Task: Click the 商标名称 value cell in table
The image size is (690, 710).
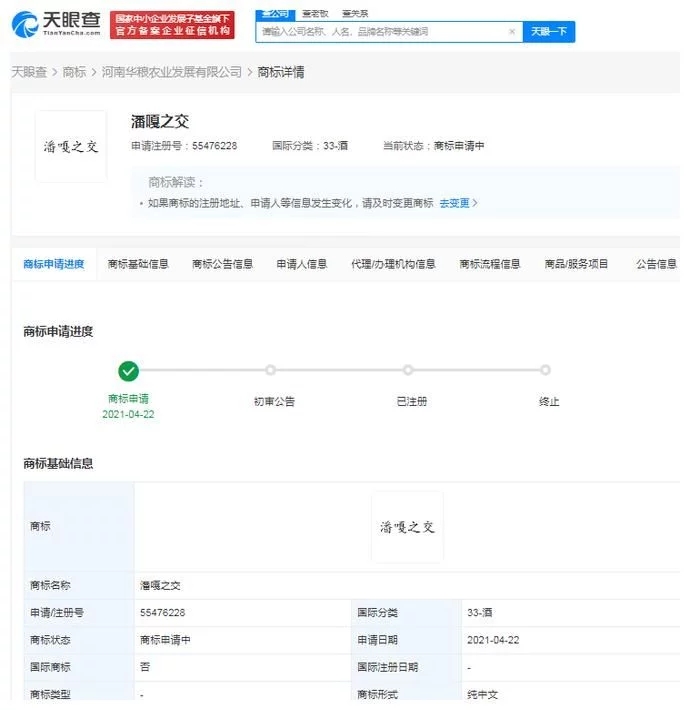Action: (407, 585)
